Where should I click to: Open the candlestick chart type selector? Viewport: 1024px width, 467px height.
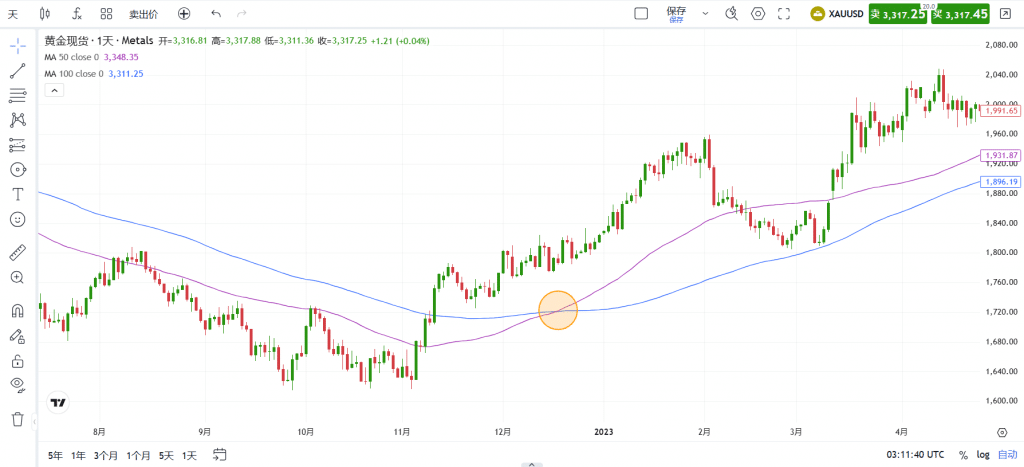pos(44,13)
